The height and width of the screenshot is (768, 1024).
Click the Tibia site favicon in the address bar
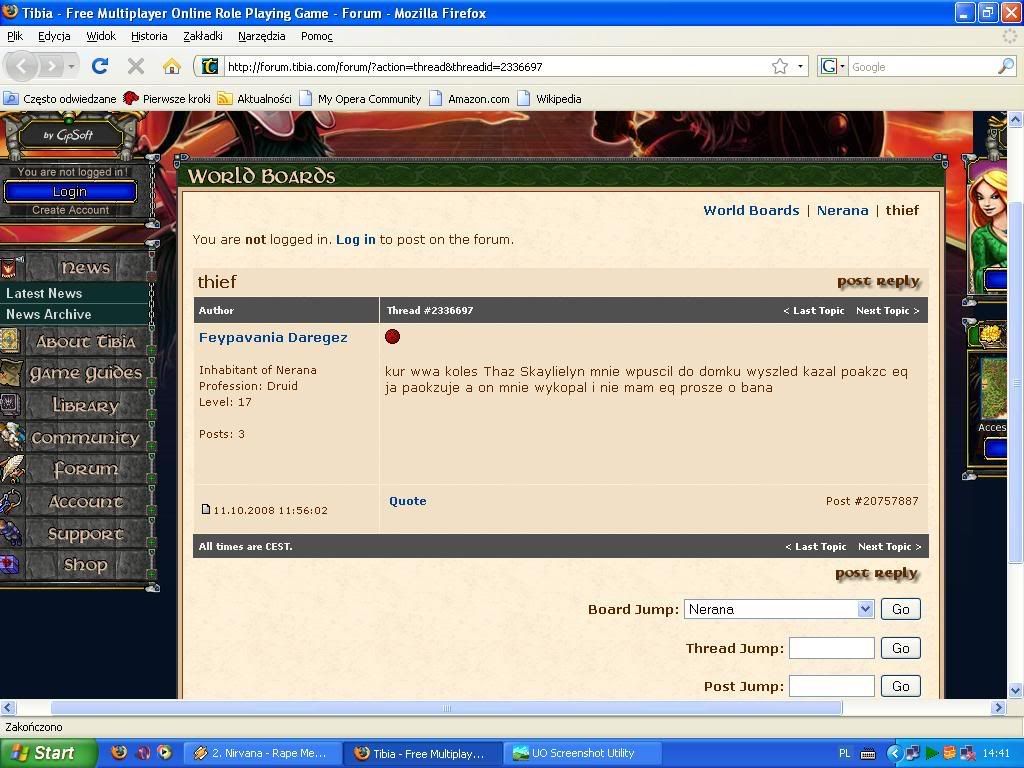click(x=210, y=66)
